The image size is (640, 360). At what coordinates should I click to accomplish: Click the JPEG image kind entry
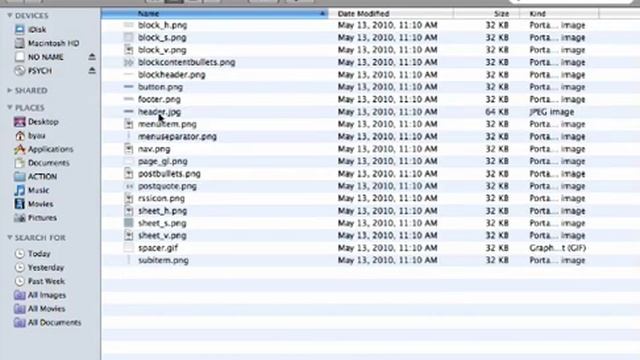tap(551, 112)
